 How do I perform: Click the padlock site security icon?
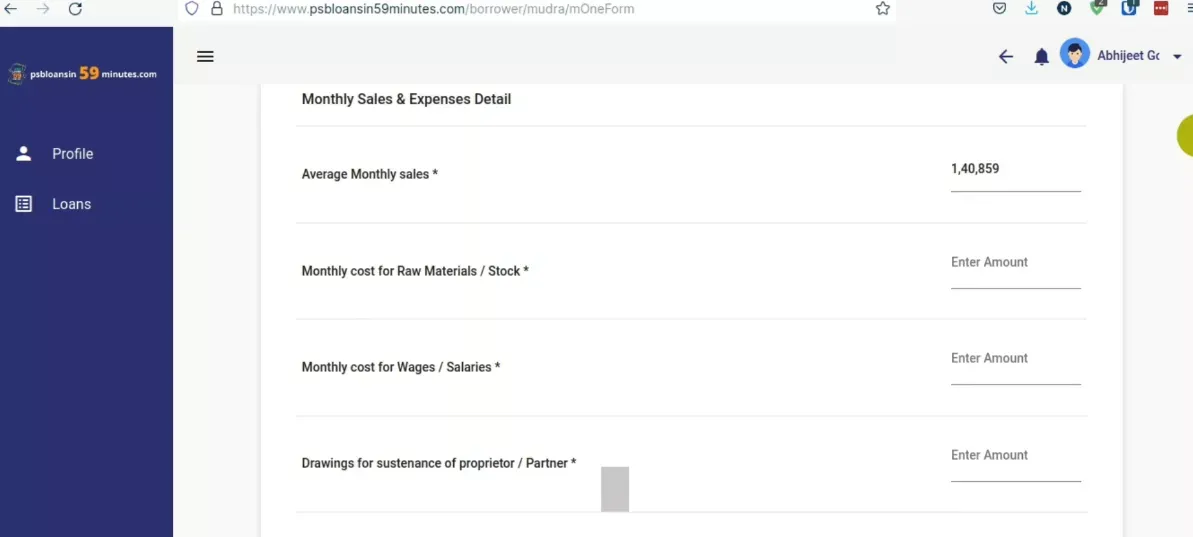(x=216, y=9)
